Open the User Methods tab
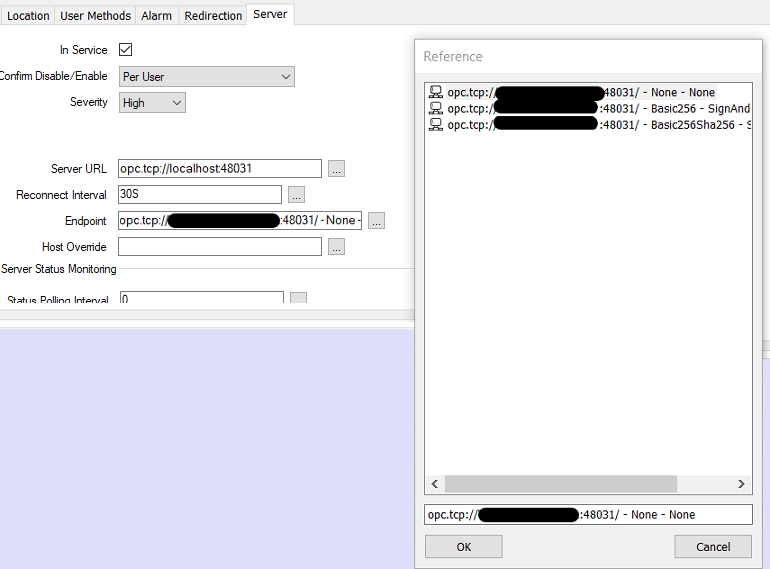The height and width of the screenshot is (569, 770). (95, 16)
